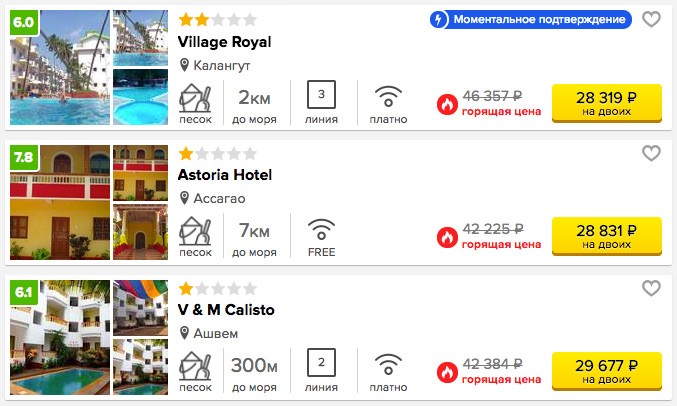Click the 28 319 ₽ price button

(607, 103)
